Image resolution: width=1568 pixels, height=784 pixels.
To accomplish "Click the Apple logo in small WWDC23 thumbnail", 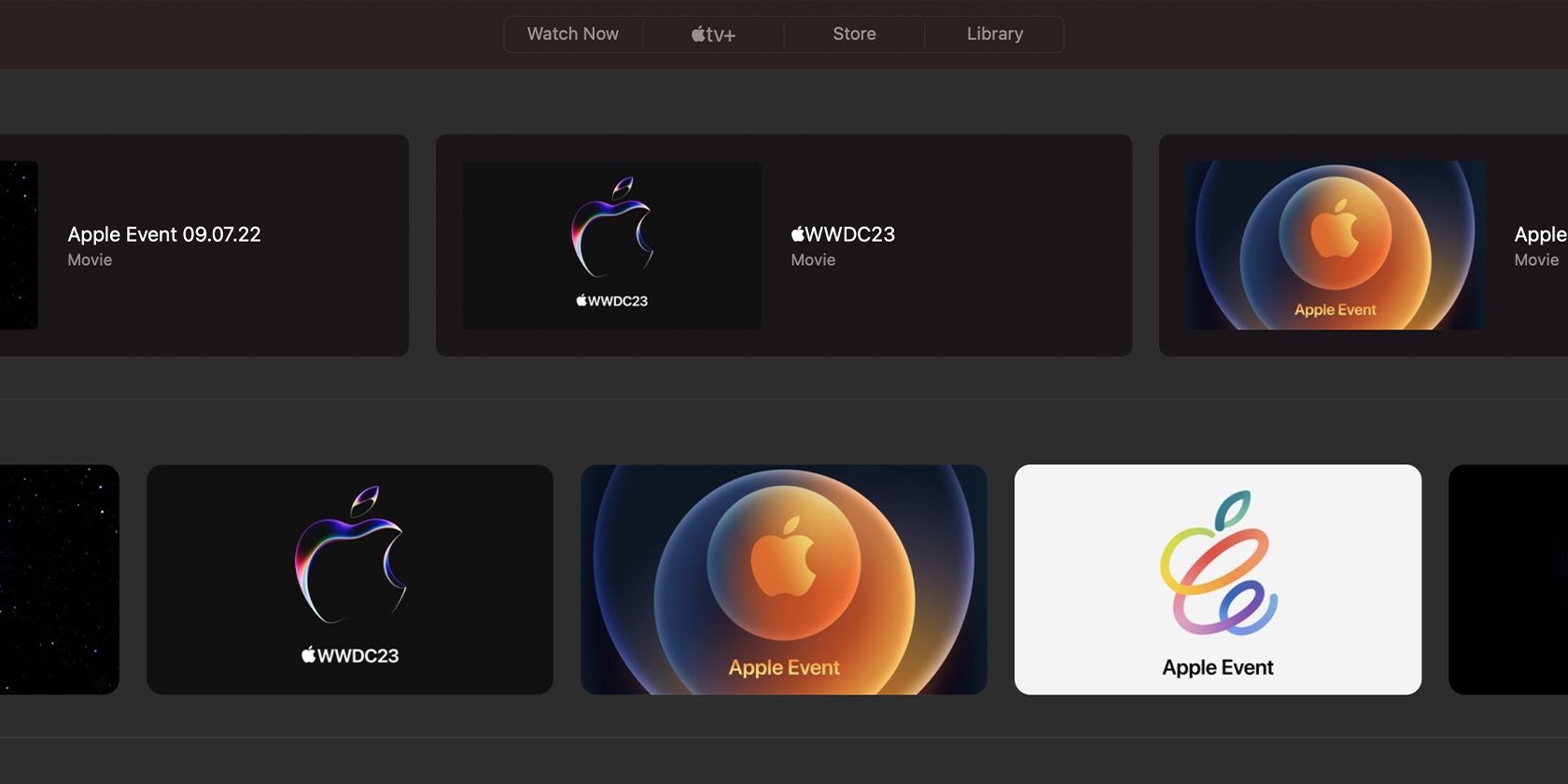I will (612, 227).
